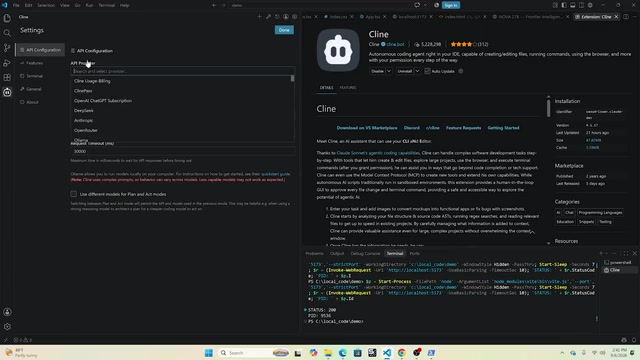Viewport: 640px width, 360px height.
Task: Click the Disable extension button
Action: (x=378, y=71)
